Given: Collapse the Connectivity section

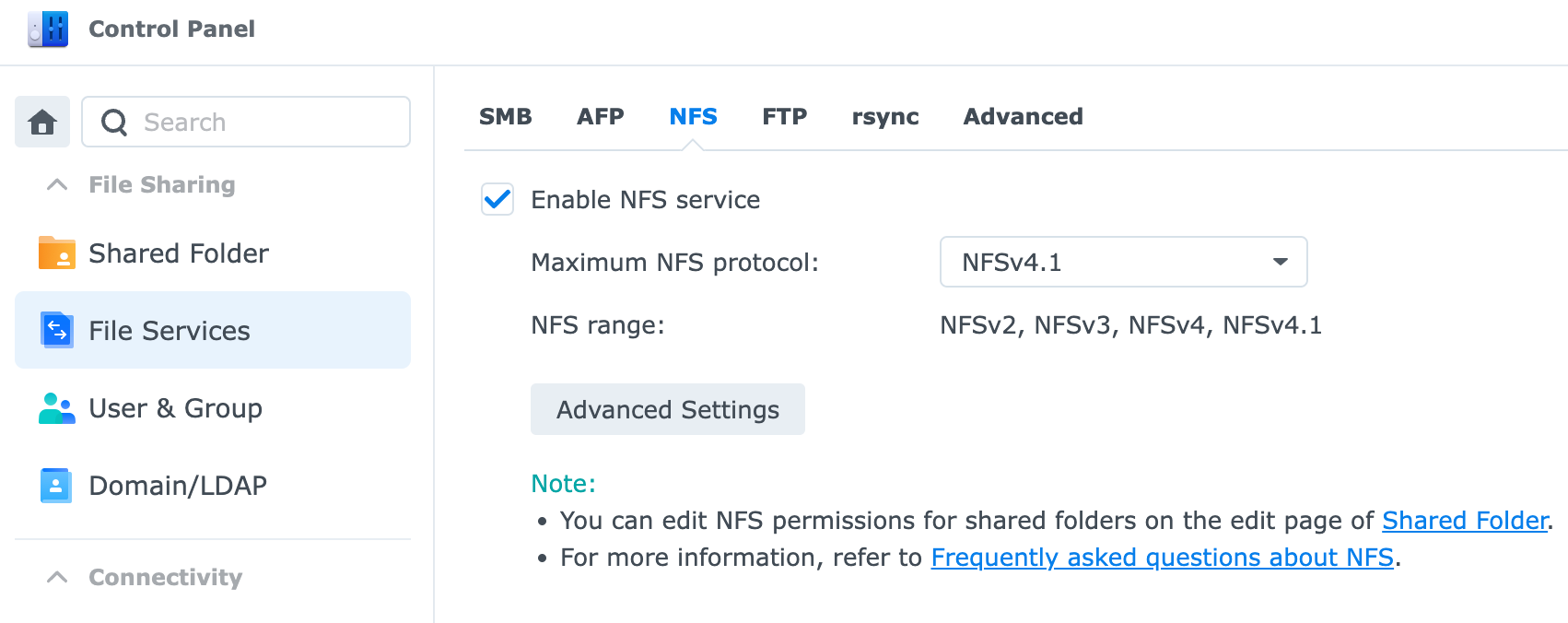Looking at the screenshot, I should (57, 577).
